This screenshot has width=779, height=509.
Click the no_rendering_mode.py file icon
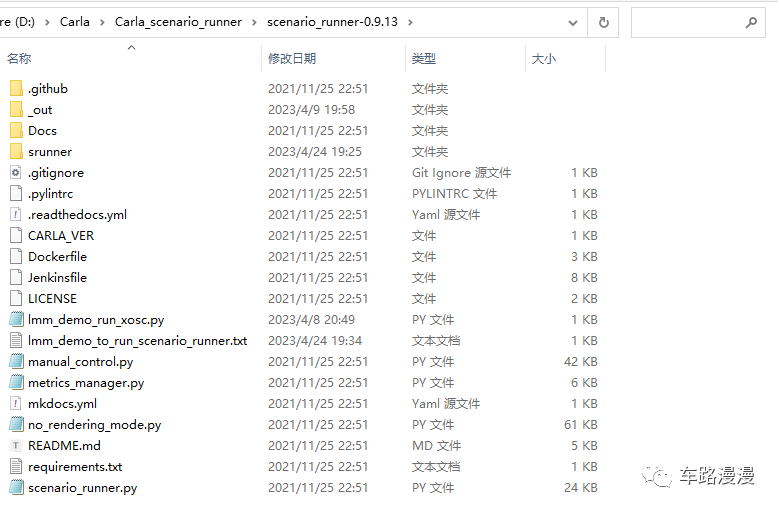[16, 425]
